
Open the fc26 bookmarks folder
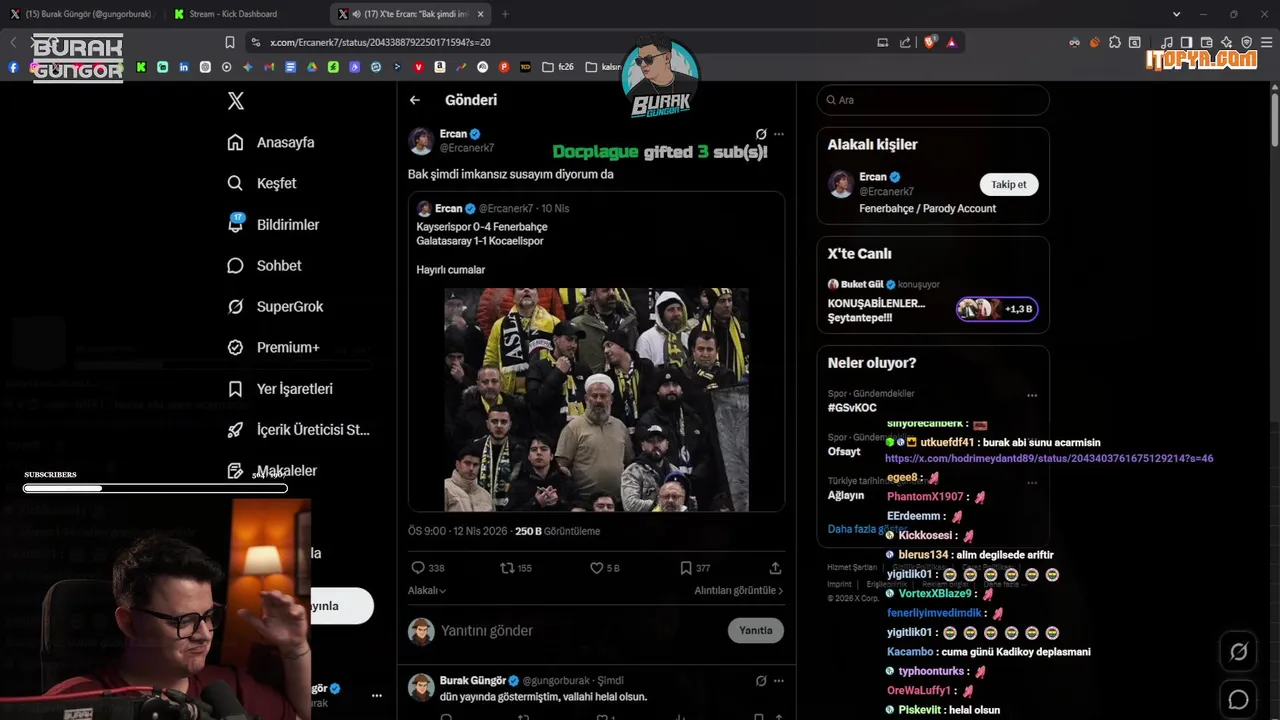pyautogui.click(x=558, y=67)
